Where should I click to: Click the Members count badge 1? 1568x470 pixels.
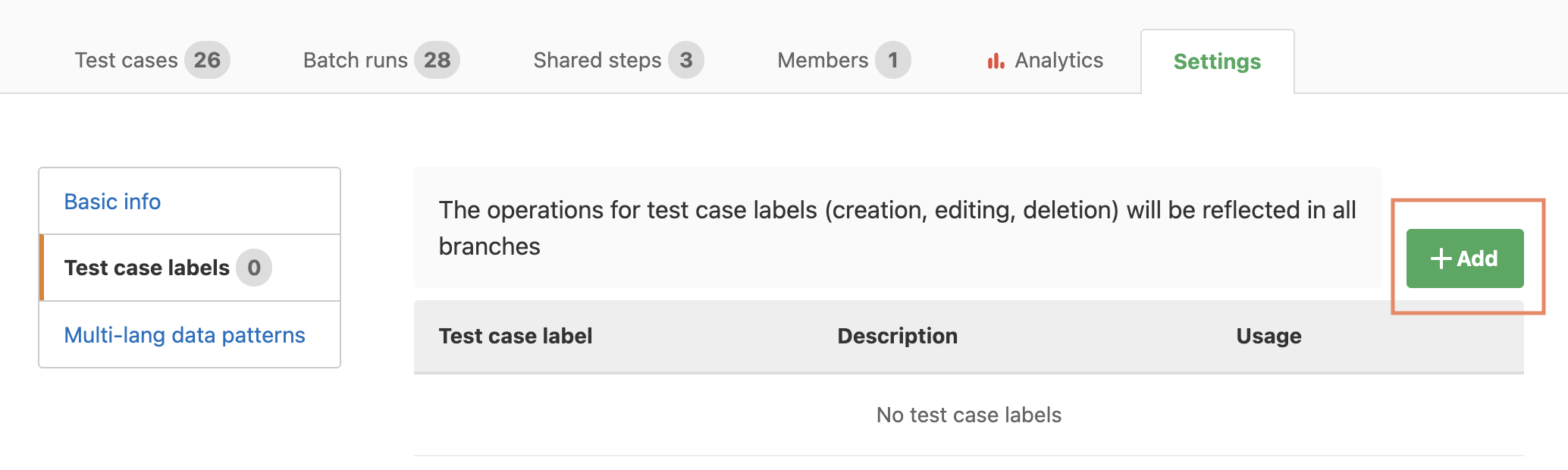click(893, 60)
